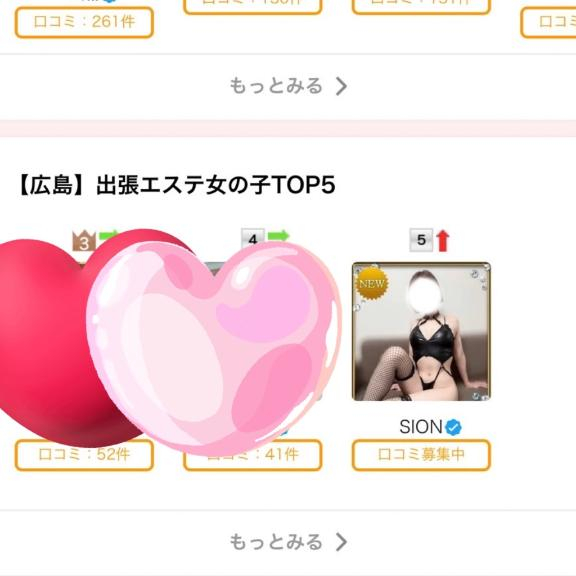576x576 pixels.
Task: Click the bronze crown rank 3 icon
Action: [x=84, y=241]
